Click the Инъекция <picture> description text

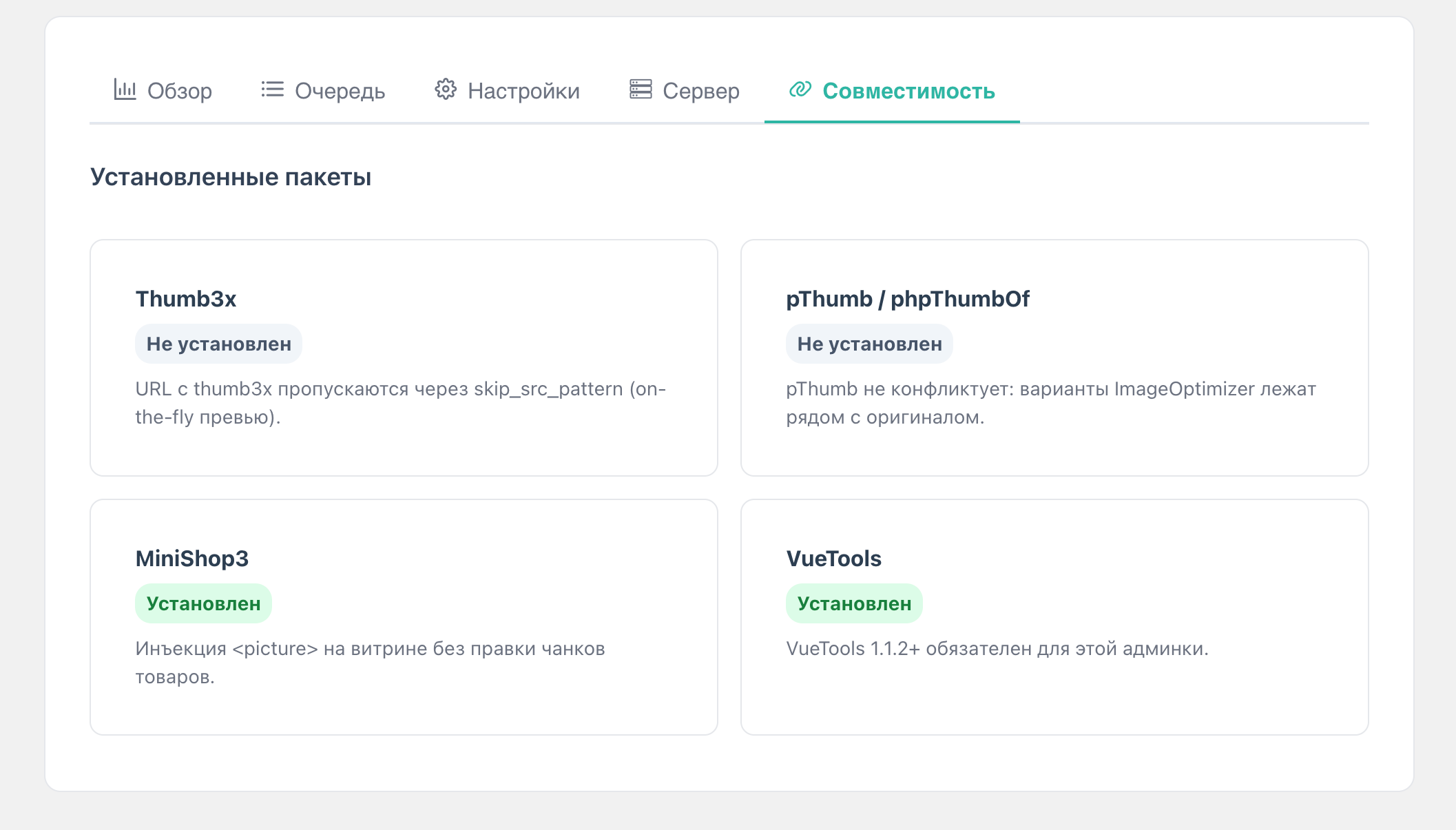[x=370, y=663]
